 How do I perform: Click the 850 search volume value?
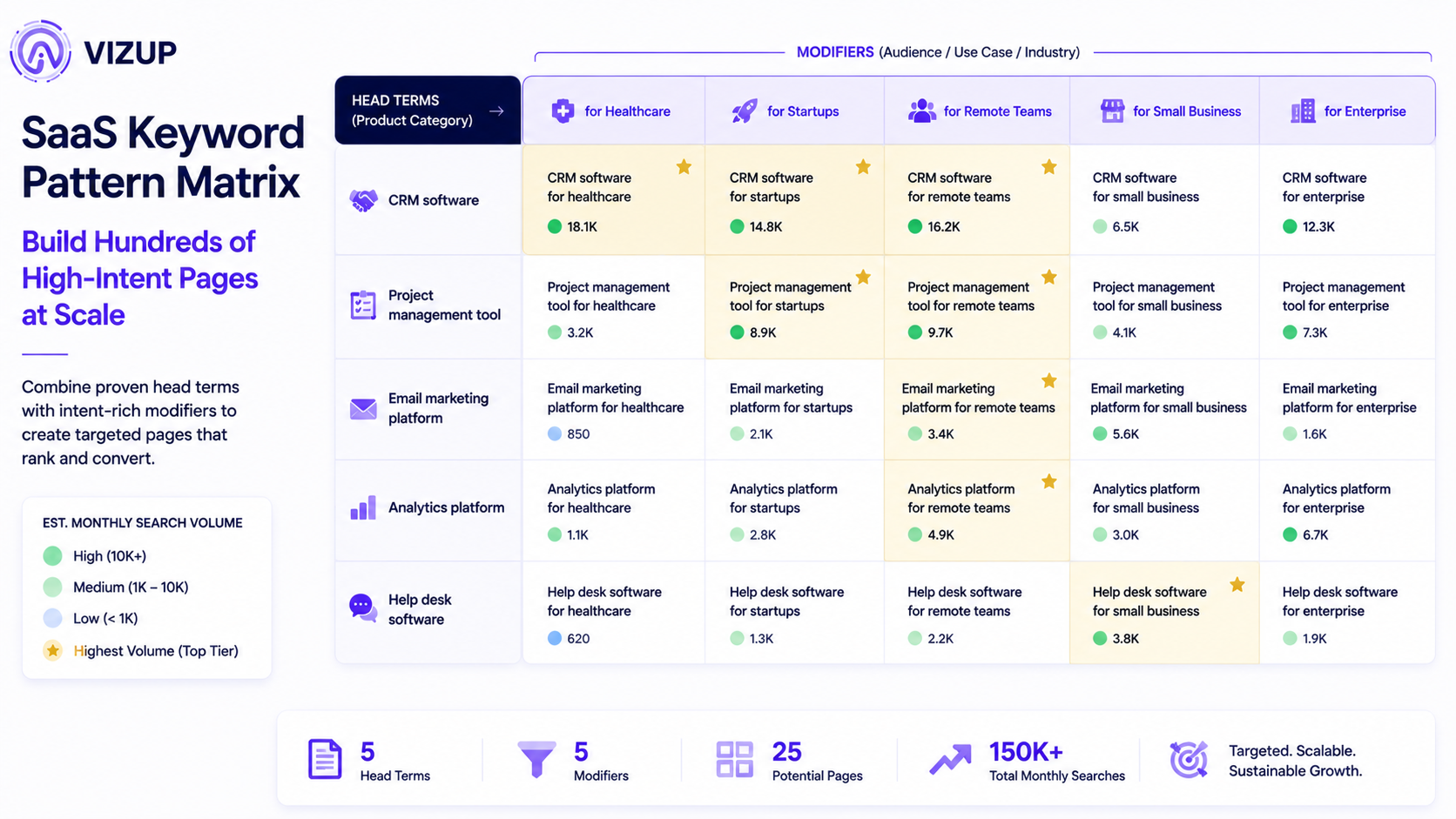[578, 433]
